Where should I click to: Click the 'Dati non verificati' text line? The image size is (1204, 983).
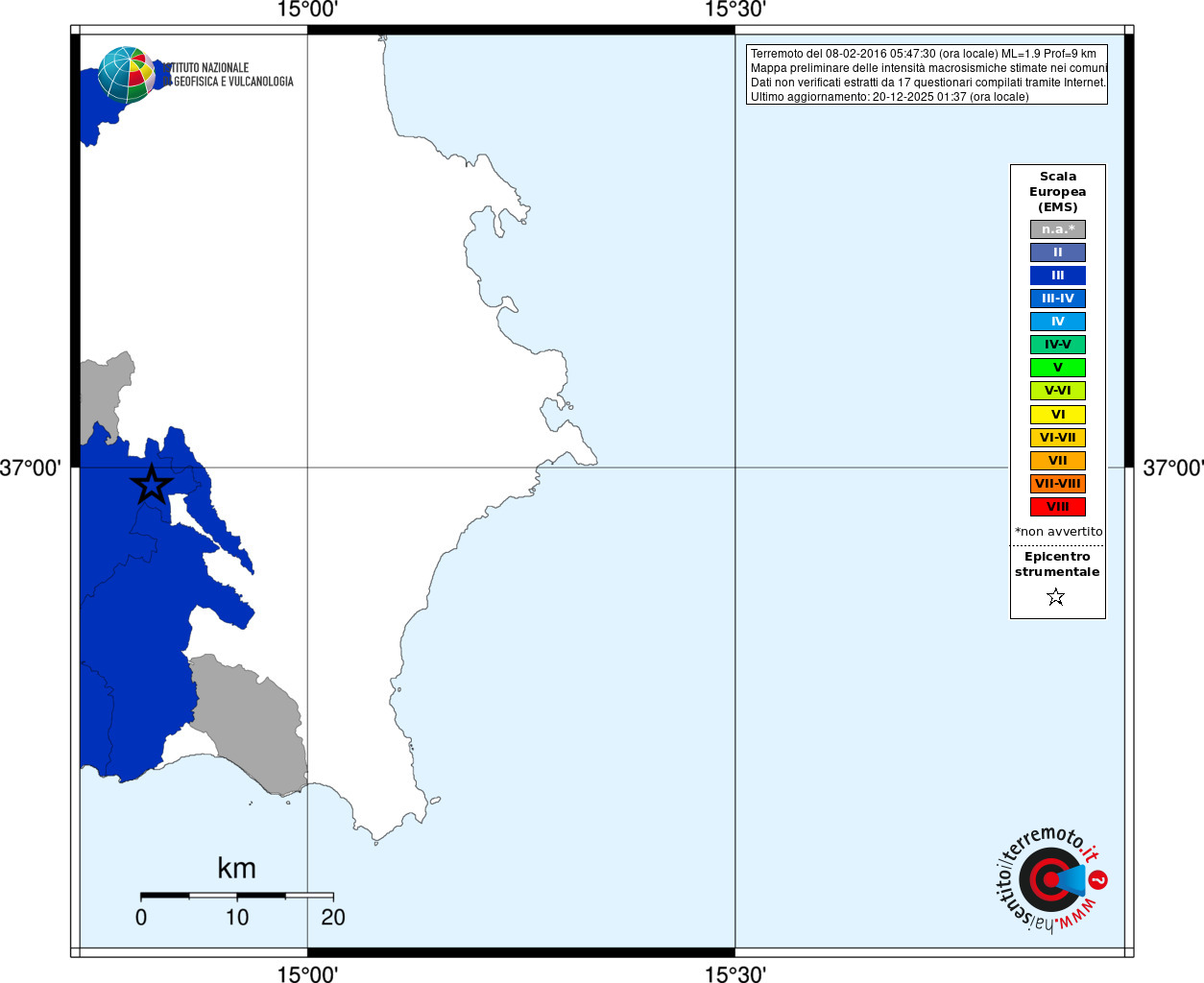pos(927,83)
